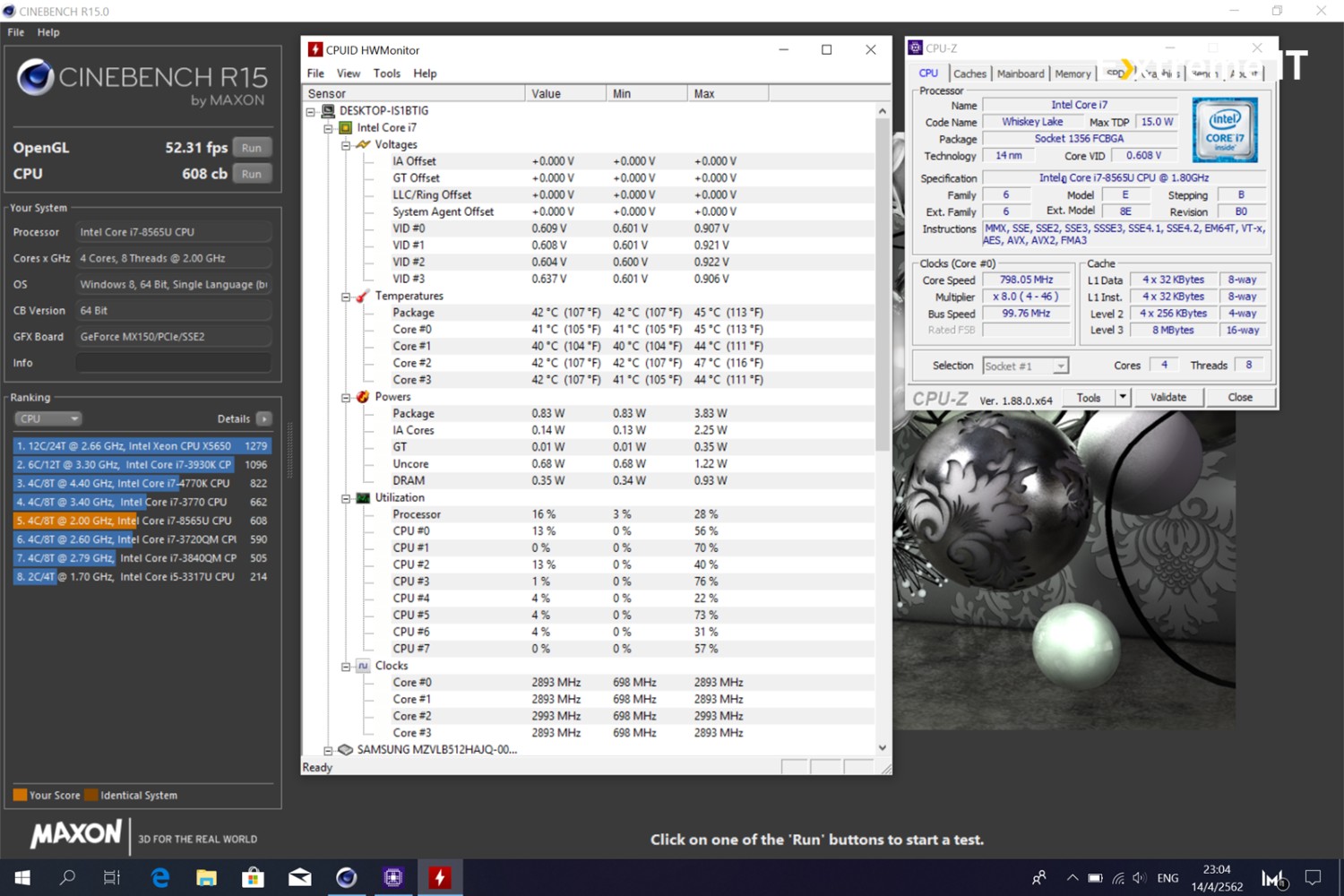Click CPU-Z Validate button
Screen dimensions: 1344x896
click(1167, 397)
